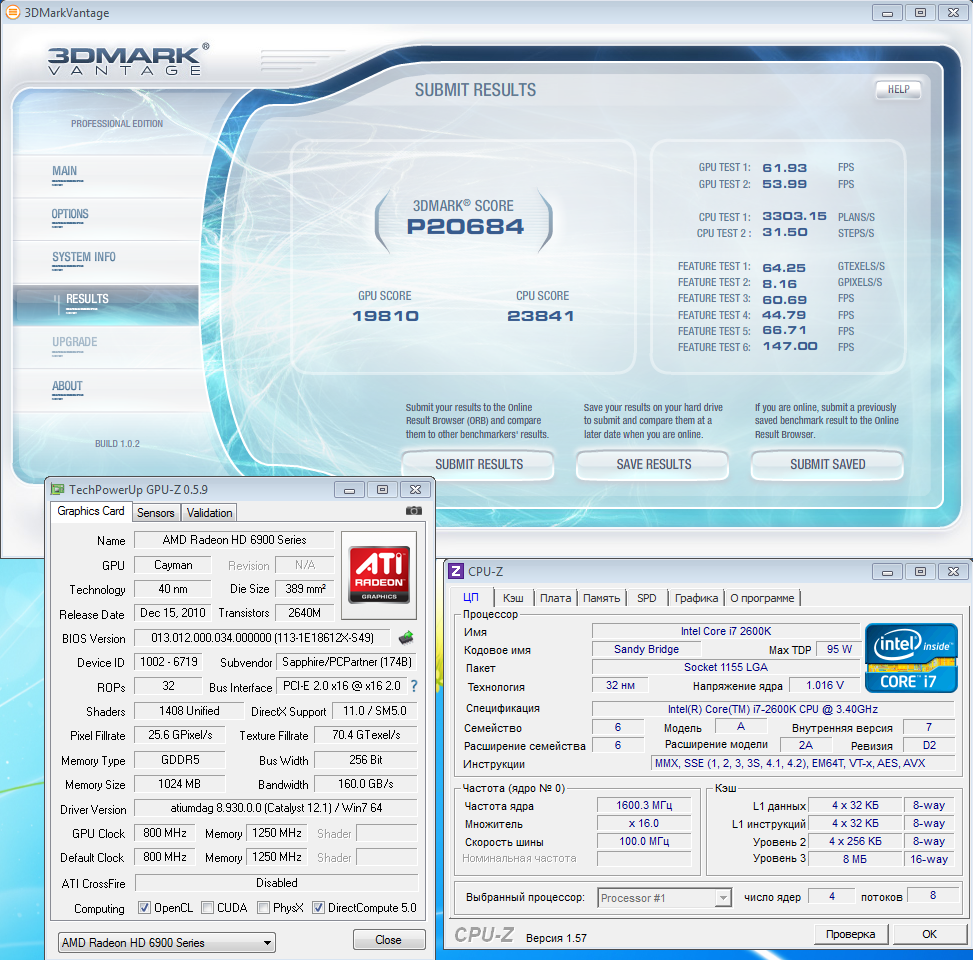
Task: Click the Intel Core i7 logo in CPU-Z
Action: tap(911, 658)
